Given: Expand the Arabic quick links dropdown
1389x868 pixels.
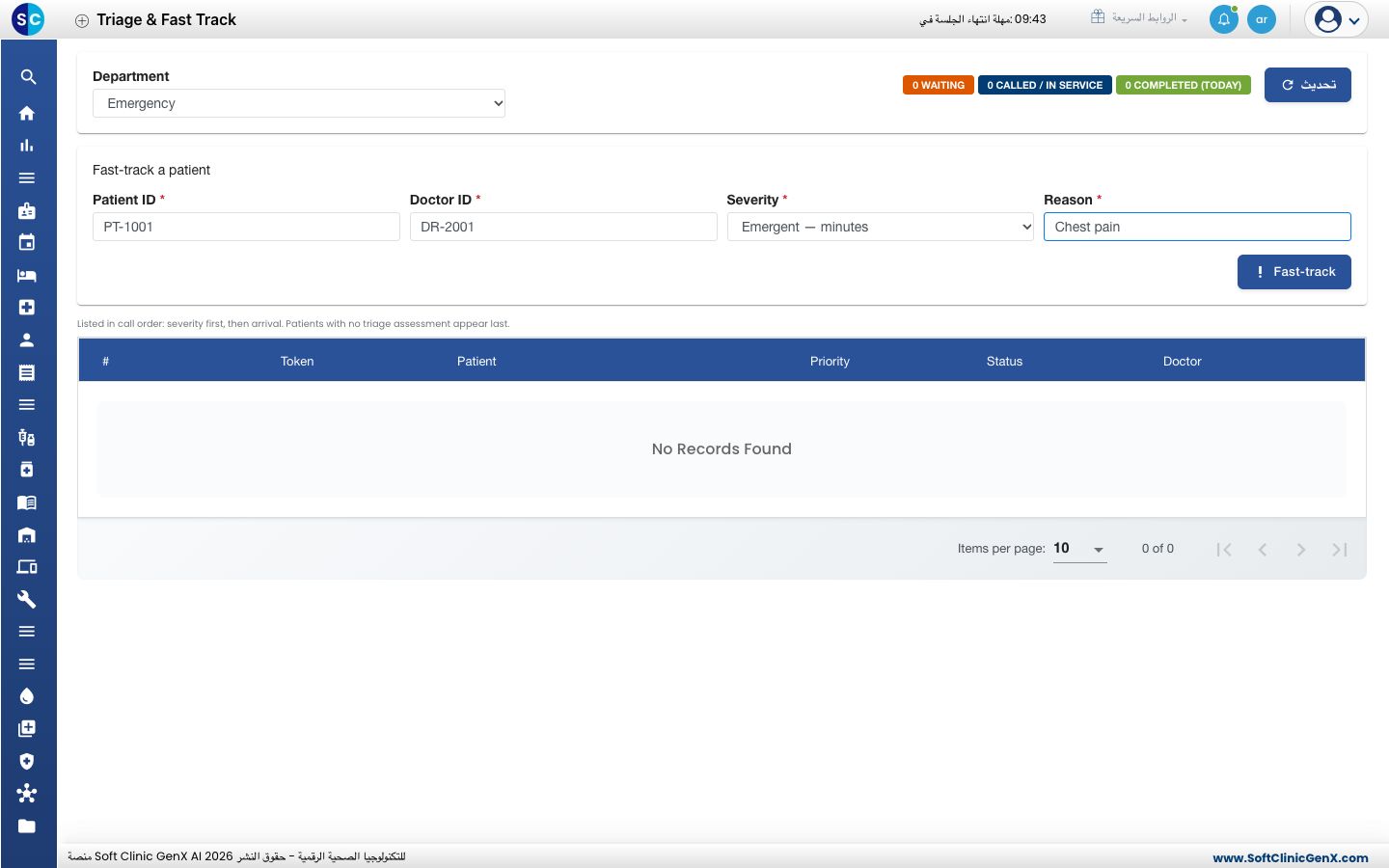Looking at the screenshot, I should point(1139,18).
